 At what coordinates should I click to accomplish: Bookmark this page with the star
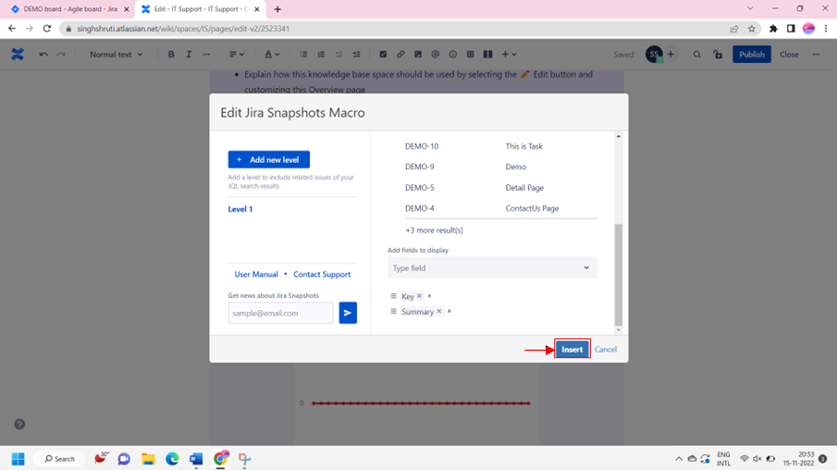click(752, 28)
